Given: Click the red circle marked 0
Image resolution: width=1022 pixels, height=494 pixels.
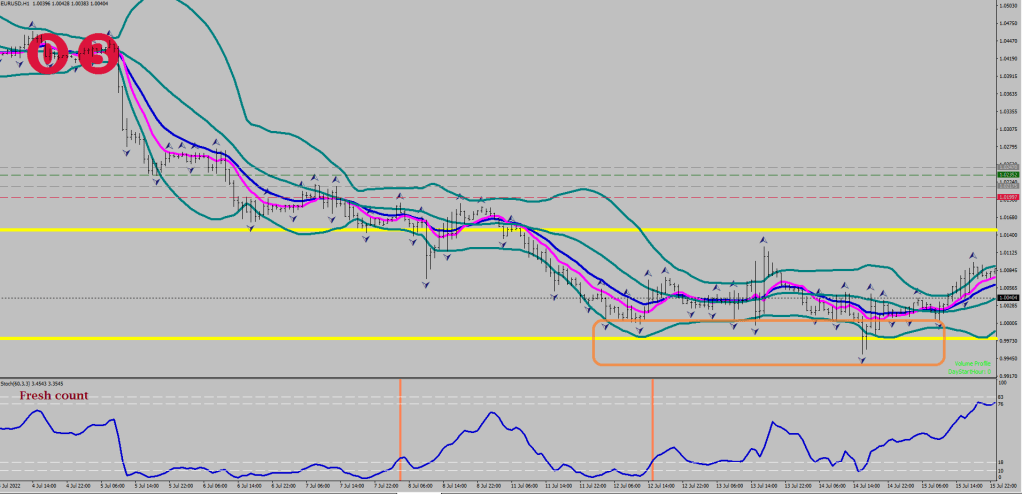Looking at the screenshot, I should tap(46, 55).
